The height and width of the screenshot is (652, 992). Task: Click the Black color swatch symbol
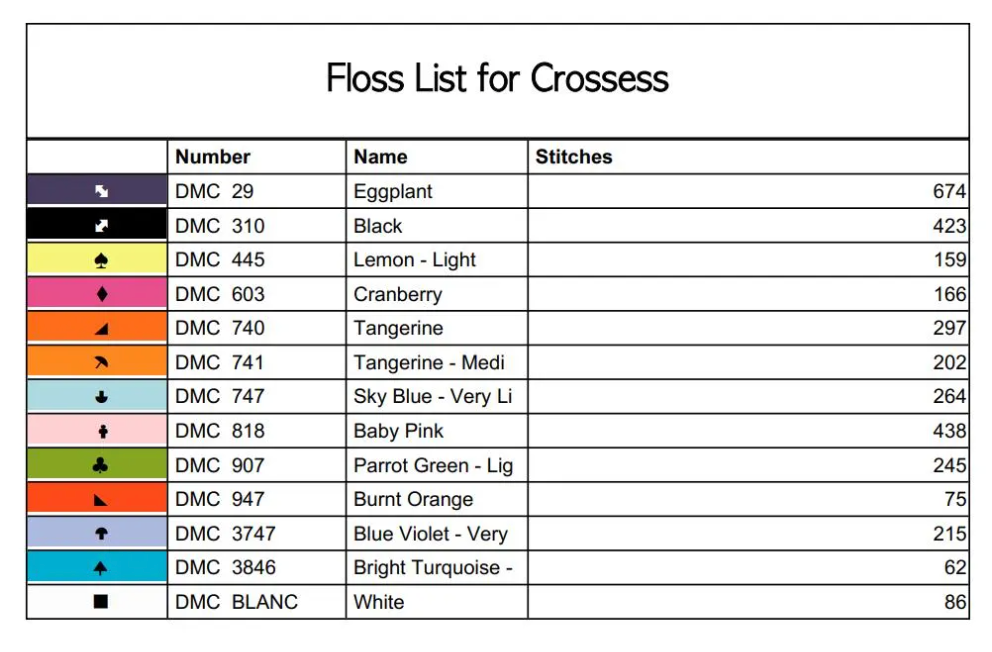point(101,226)
